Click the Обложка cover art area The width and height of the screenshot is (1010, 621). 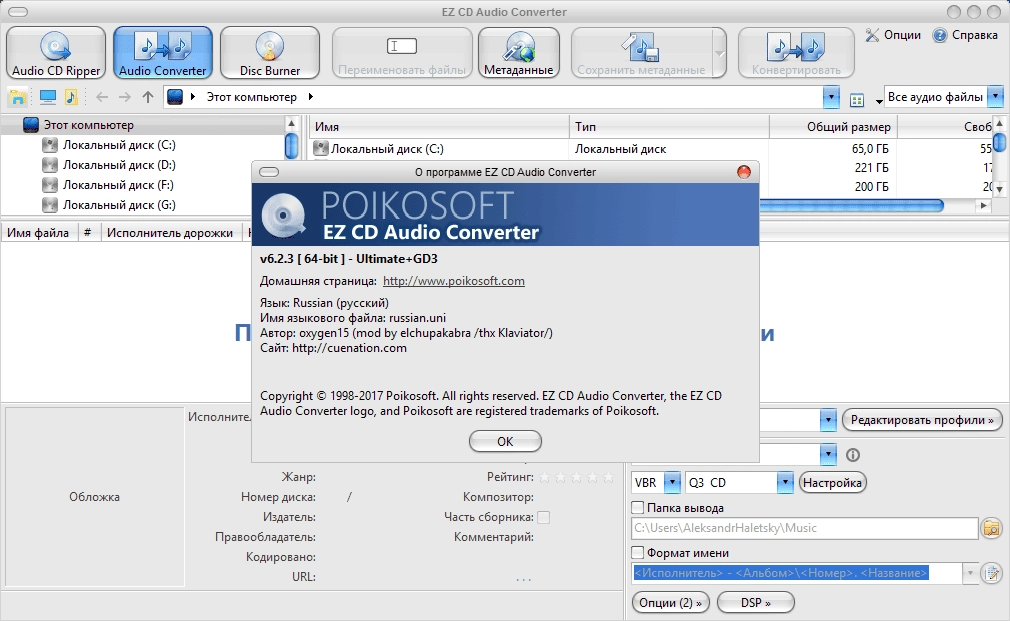tap(95, 497)
